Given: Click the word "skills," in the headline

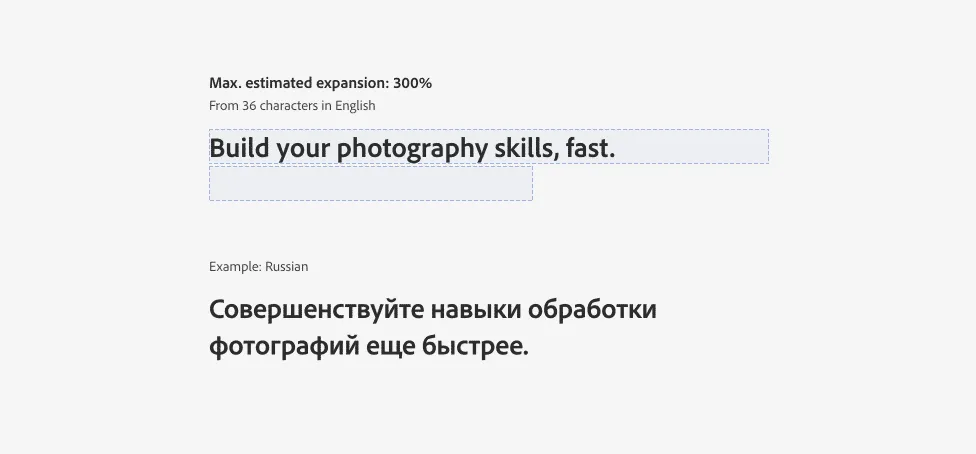Looking at the screenshot, I should pyautogui.click(x=526, y=149).
